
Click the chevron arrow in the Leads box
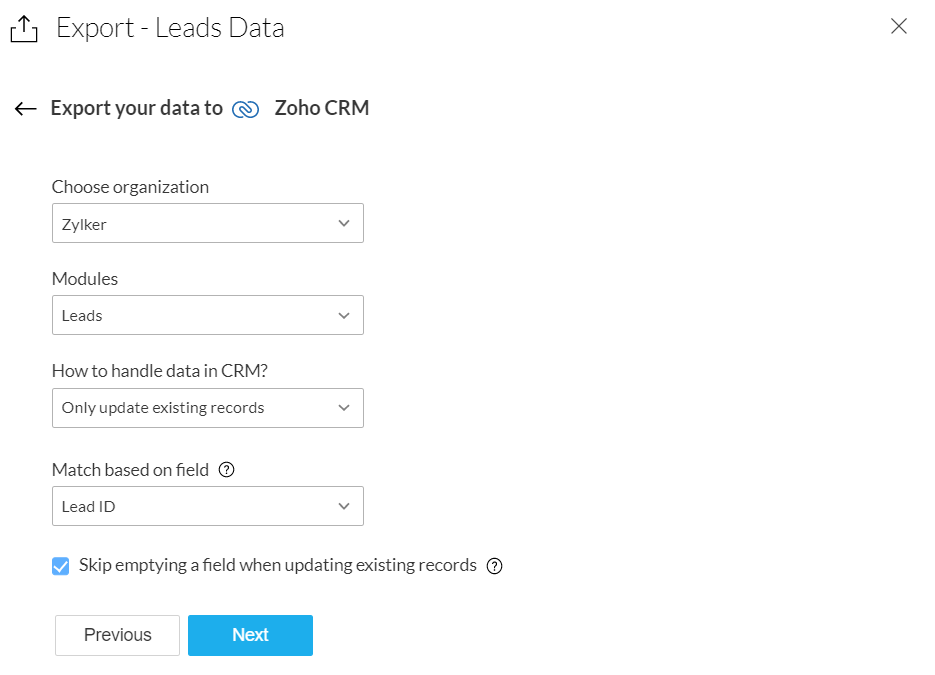tap(344, 315)
